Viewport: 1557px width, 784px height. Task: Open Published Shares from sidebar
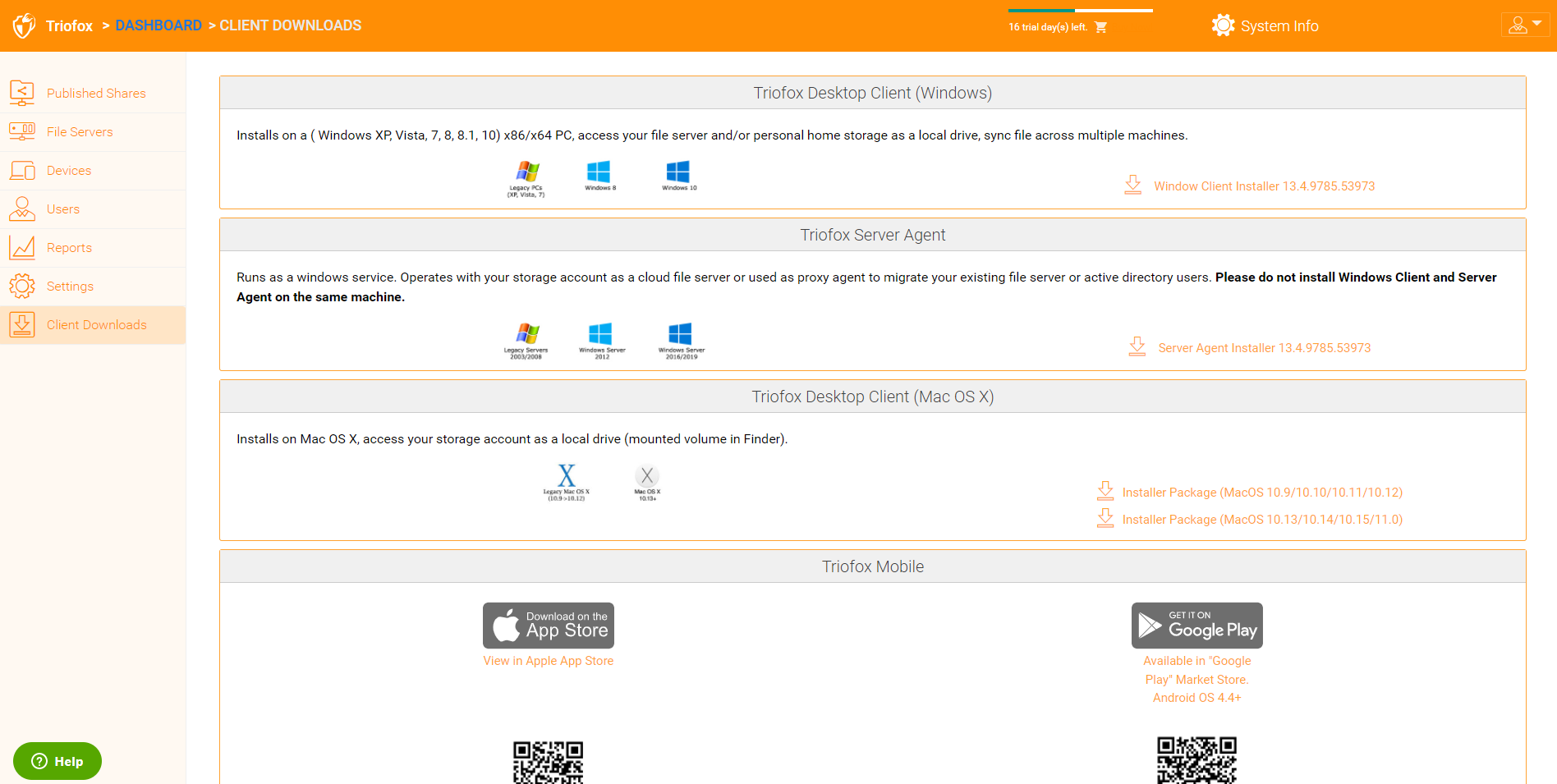click(96, 94)
